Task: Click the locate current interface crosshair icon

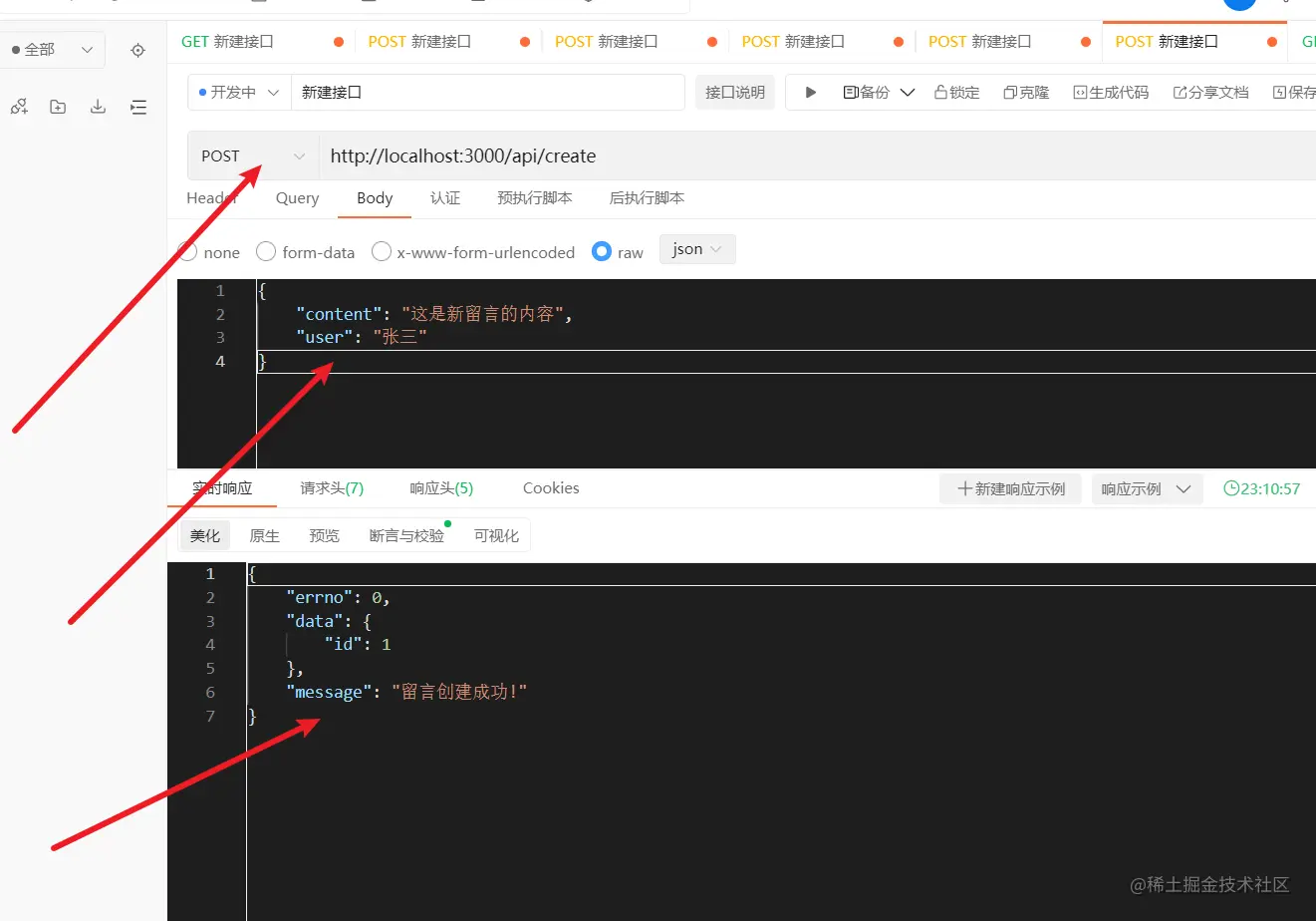Action: click(138, 50)
